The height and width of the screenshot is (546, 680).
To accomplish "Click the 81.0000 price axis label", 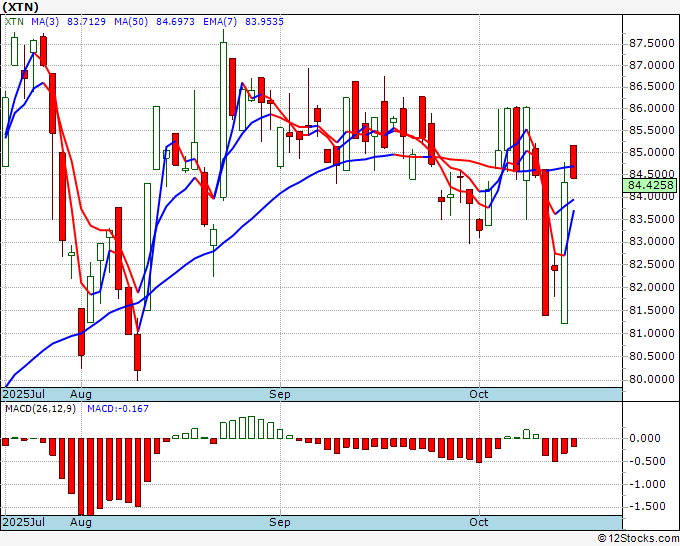I will (652, 333).
